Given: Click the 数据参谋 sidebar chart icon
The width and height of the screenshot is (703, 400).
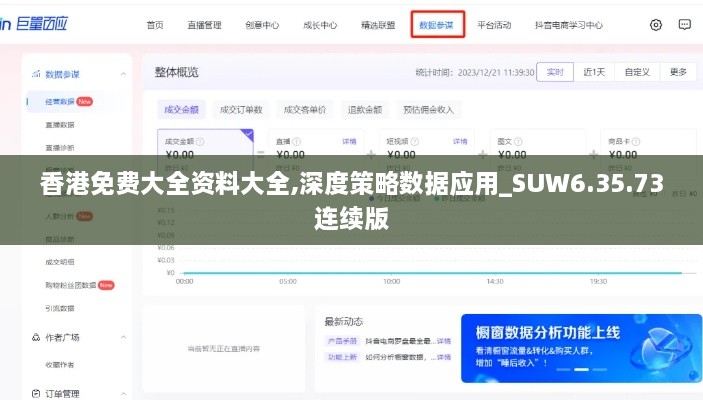Looking at the screenshot, I should point(36,74).
